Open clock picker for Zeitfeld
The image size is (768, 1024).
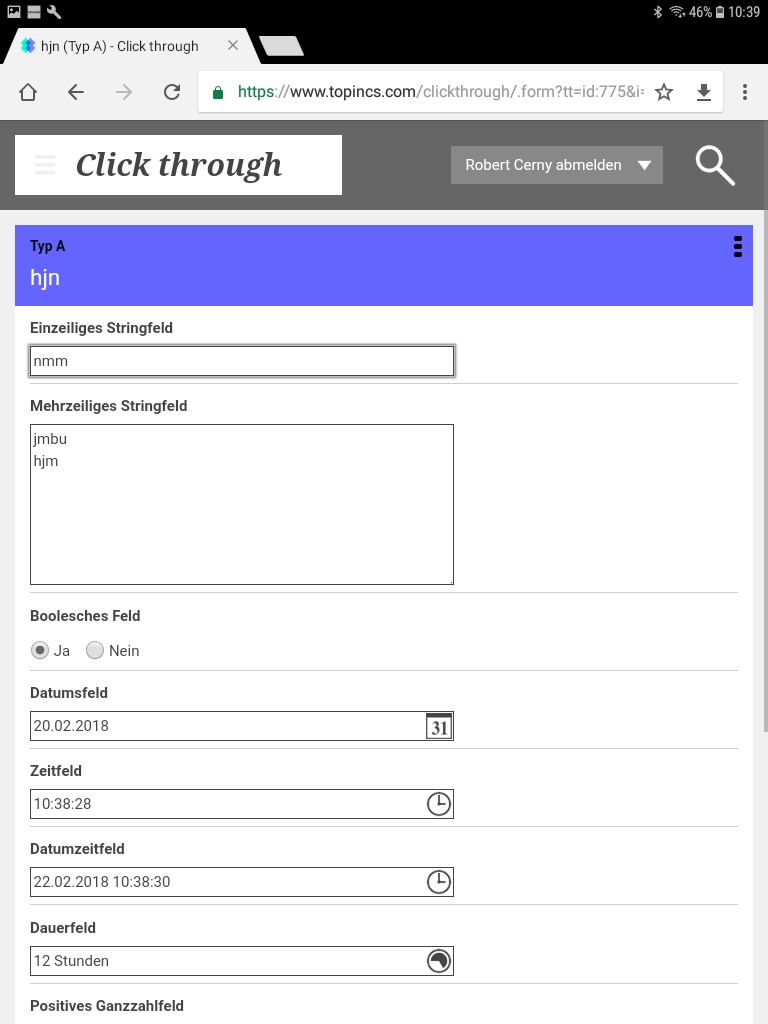pos(439,804)
